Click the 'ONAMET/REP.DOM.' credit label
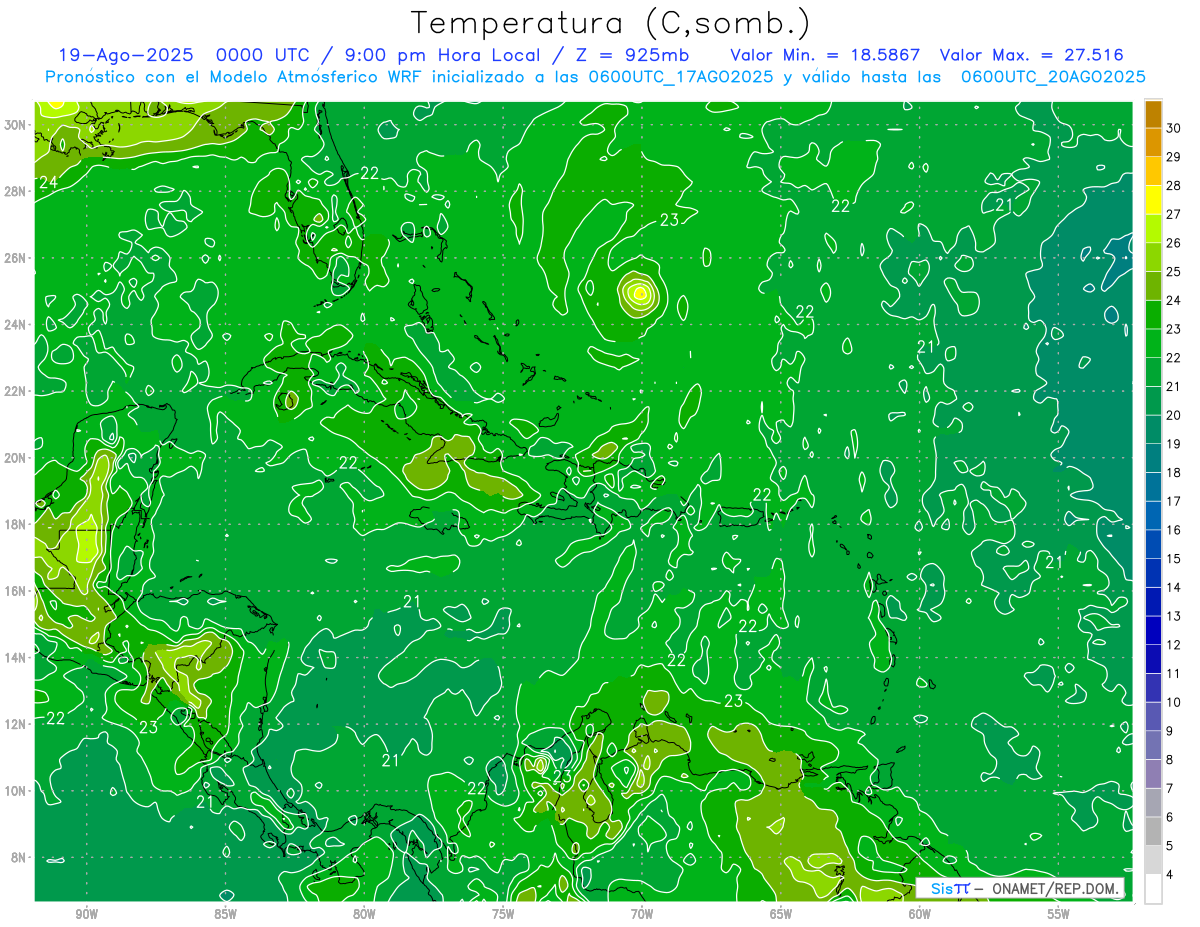The height and width of the screenshot is (927, 1200). [x=1056, y=888]
